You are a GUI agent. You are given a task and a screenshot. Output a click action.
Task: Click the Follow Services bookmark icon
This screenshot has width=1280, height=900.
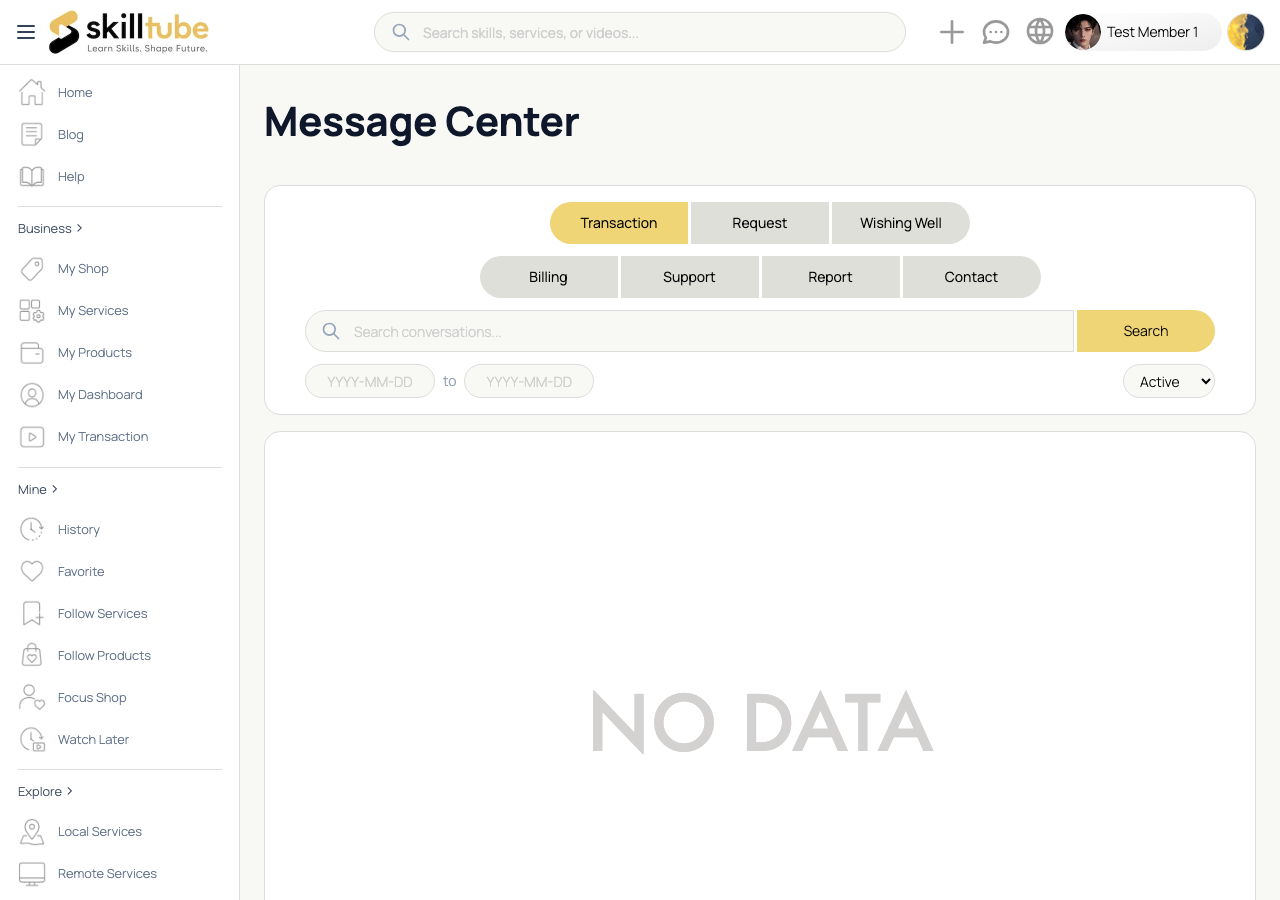point(32,613)
